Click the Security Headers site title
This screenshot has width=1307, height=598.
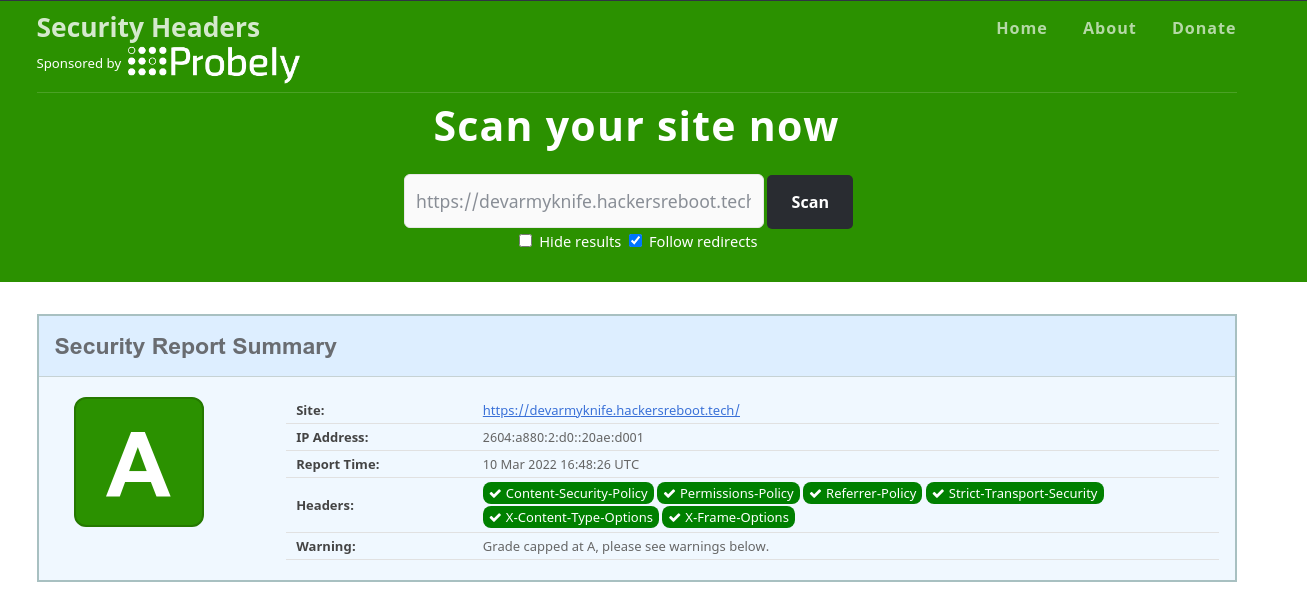point(148,28)
